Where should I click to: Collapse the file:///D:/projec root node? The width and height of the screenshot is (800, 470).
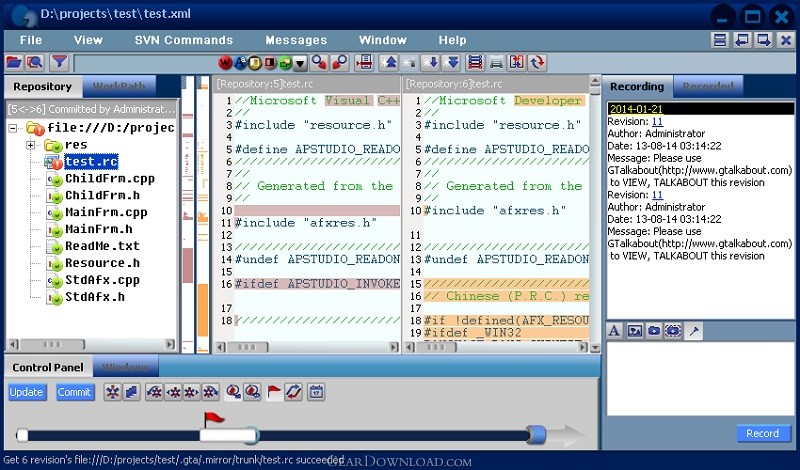pos(13,128)
